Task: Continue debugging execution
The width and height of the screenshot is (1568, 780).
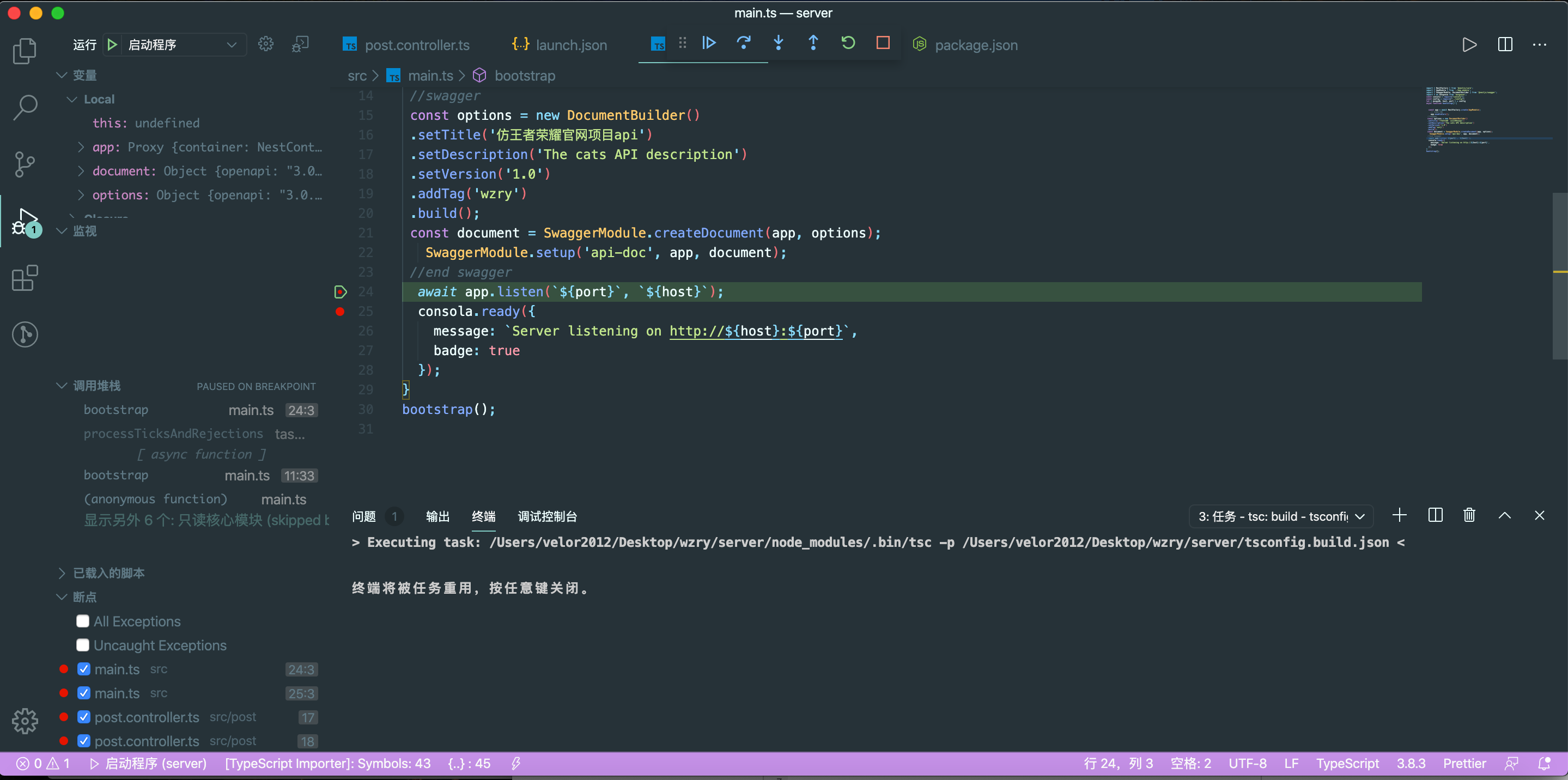Action: pyautogui.click(x=708, y=43)
